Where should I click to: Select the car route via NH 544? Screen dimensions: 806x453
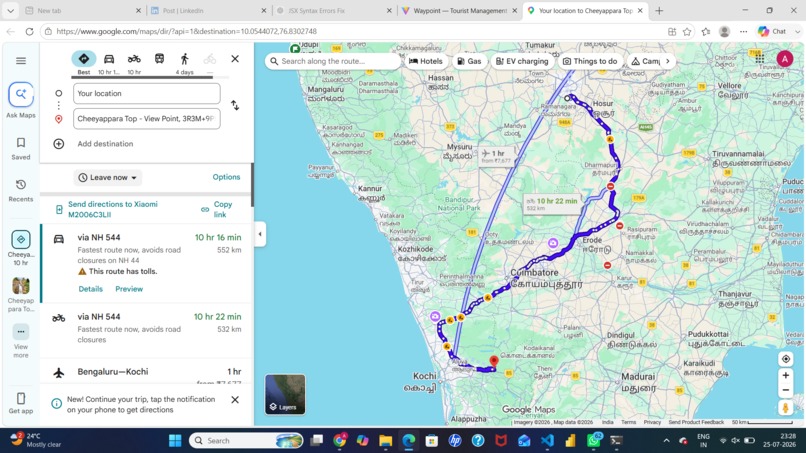(146, 263)
